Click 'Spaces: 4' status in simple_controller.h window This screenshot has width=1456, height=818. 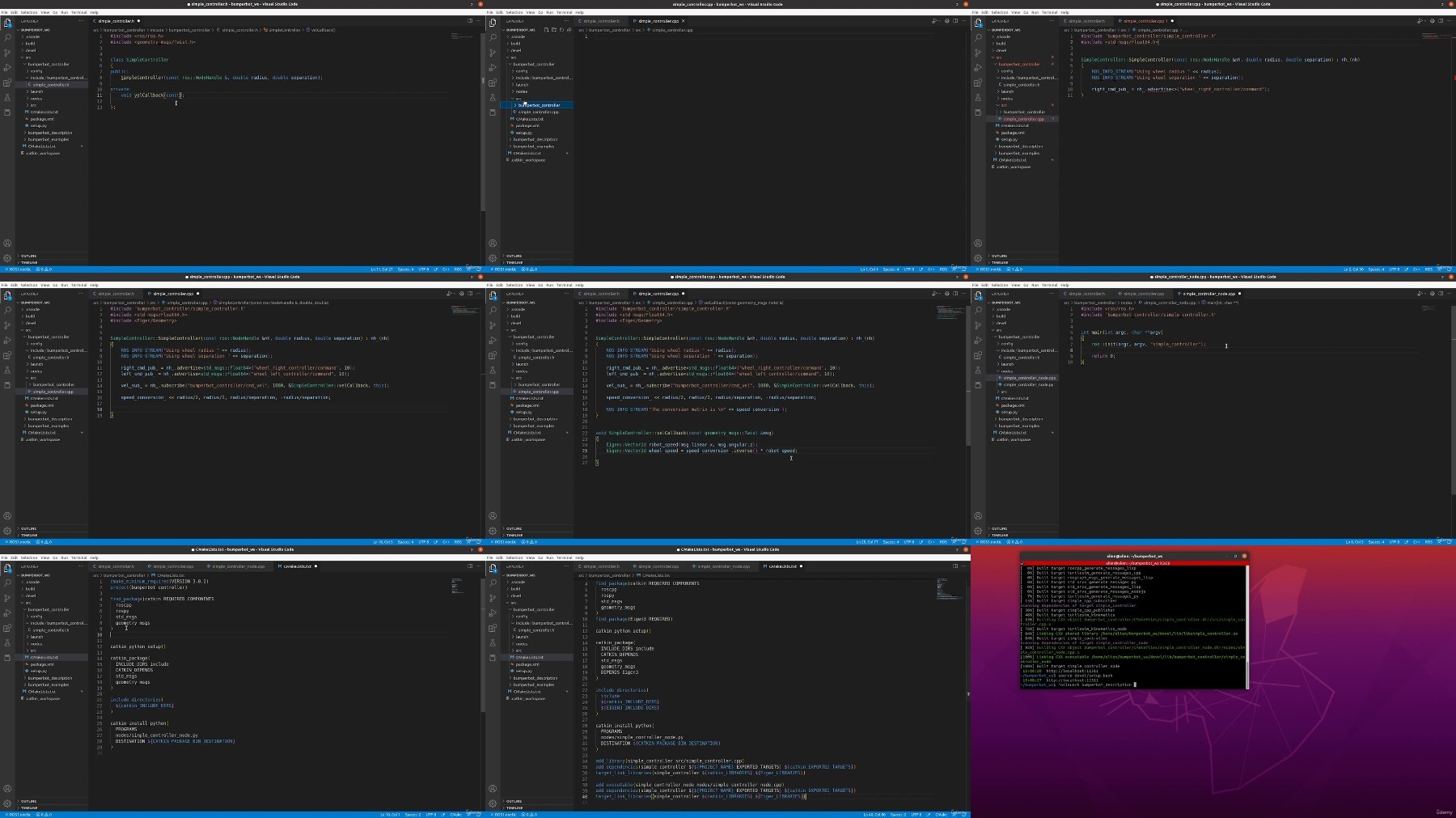[405, 269]
